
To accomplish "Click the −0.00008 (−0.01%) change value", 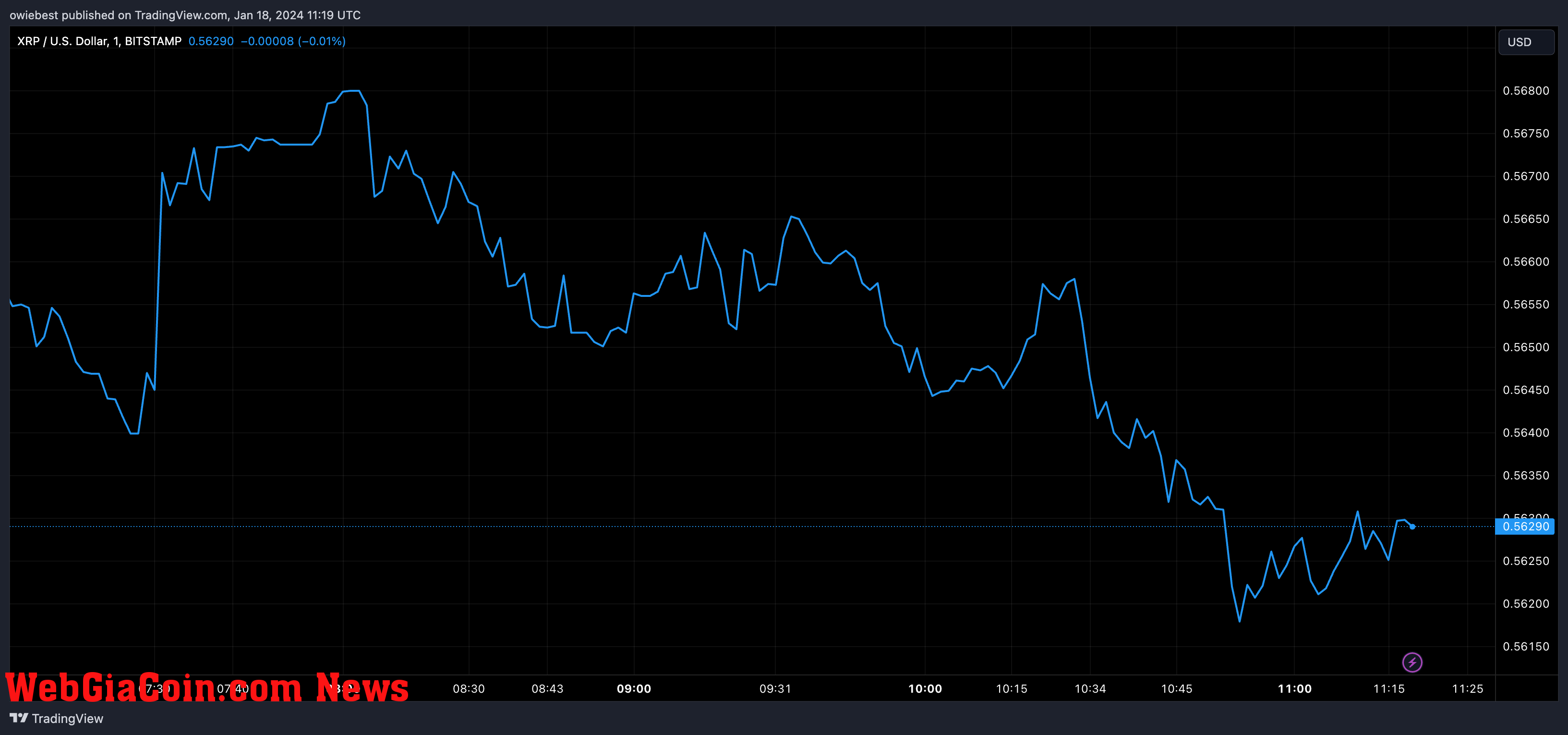I will (293, 41).
